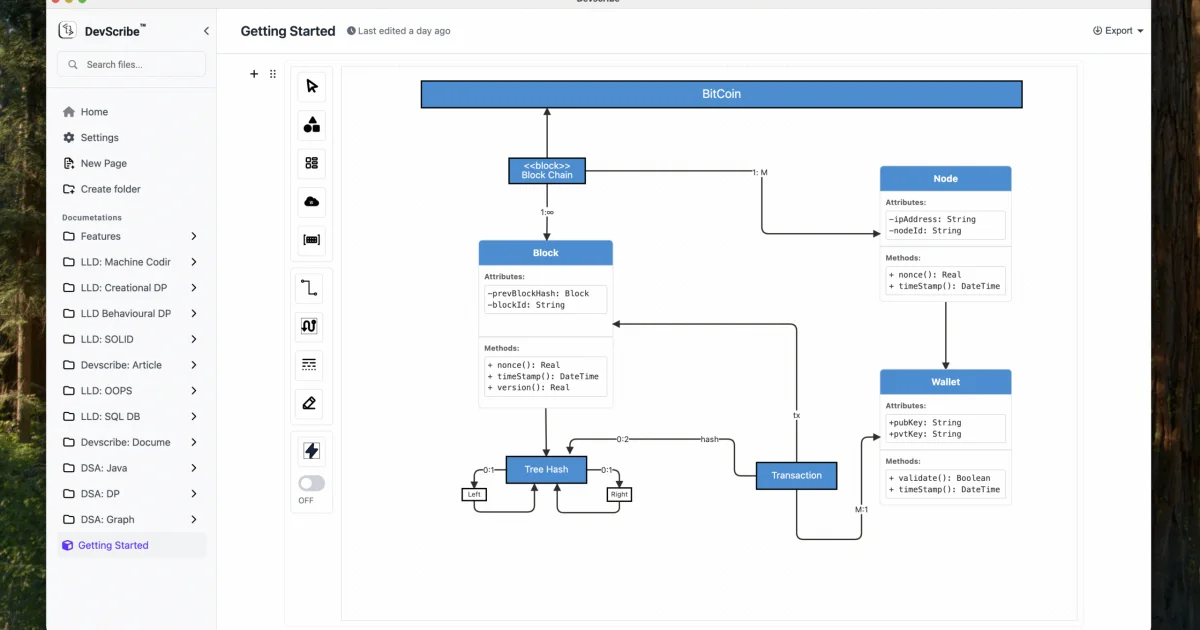The height and width of the screenshot is (630, 1200).
Task: Click the -ipAddress: String attribute text
Action: 932,219
